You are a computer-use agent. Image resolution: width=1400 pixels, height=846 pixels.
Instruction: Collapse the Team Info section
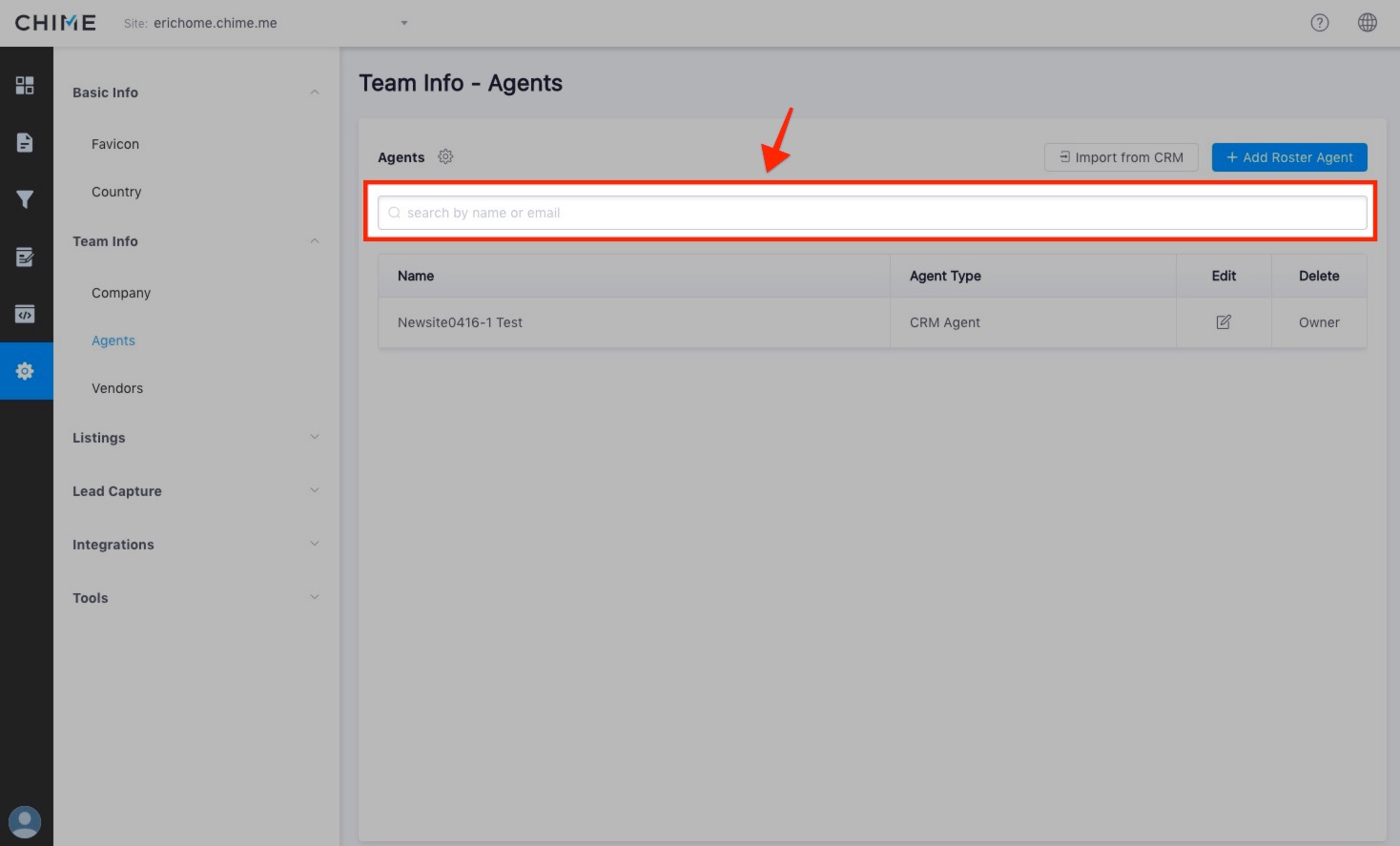click(x=314, y=241)
